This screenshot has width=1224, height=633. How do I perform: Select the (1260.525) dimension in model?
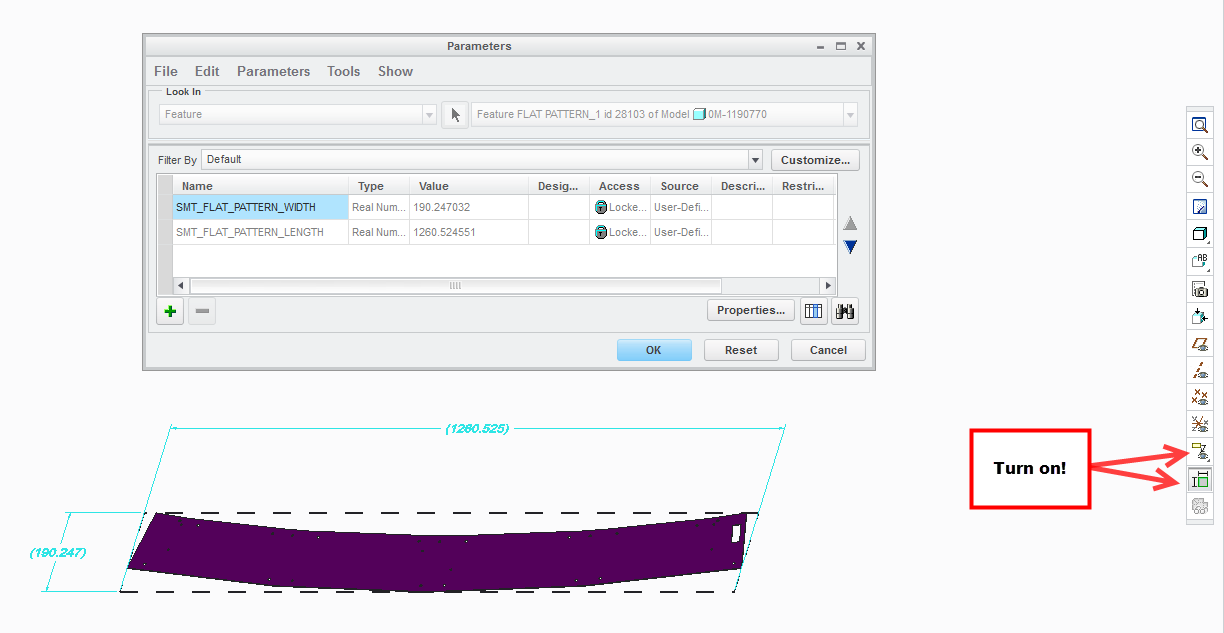coord(477,429)
